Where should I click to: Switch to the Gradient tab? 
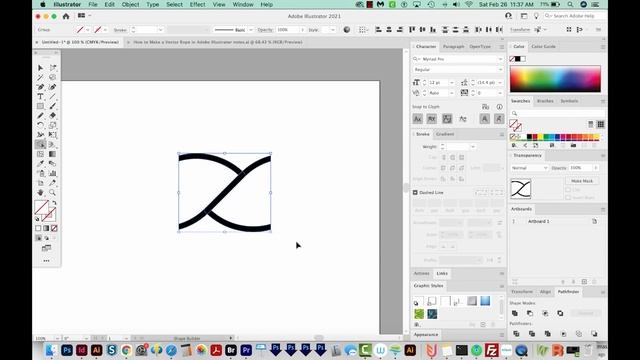(445, 134)
